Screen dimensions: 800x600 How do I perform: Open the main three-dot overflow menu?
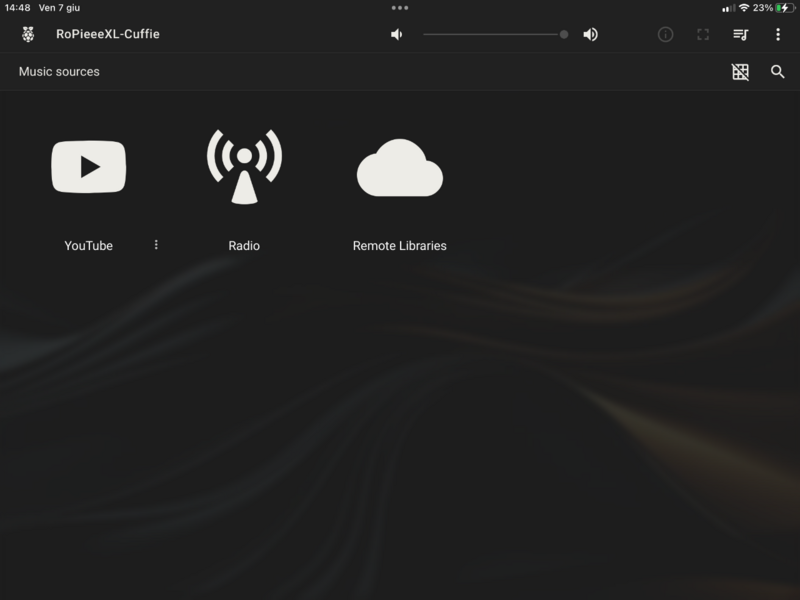[777, 34]
